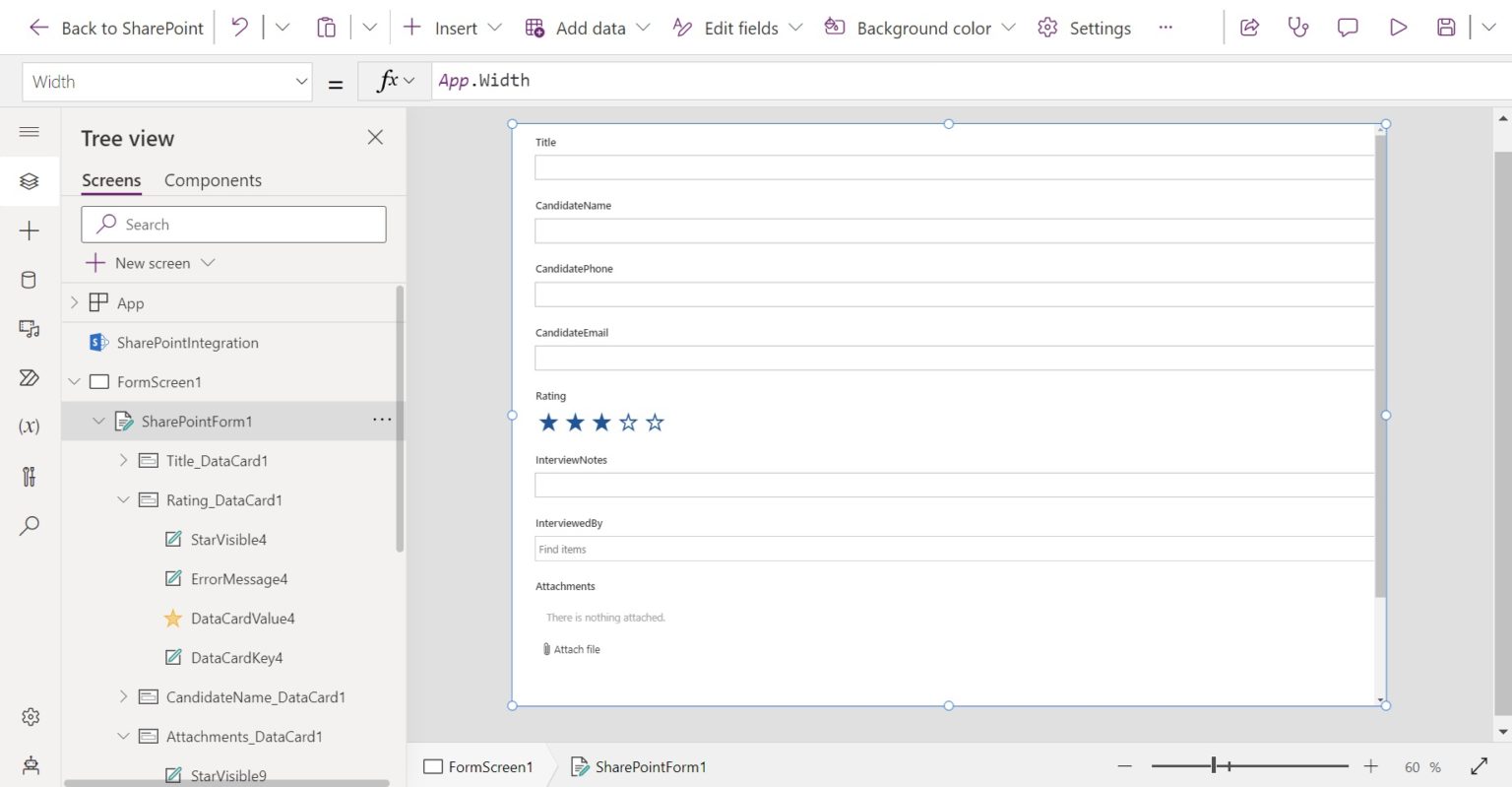Screen dimensions: 1512x787
Task: Expand the App item in Tree view
Action: [73, 302]
